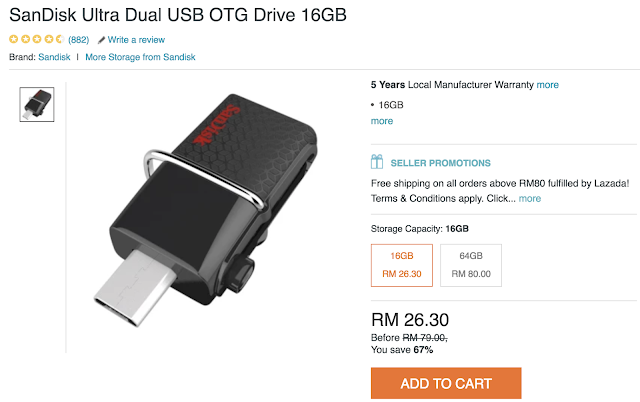
Task: Click the SELLER PROMOTIONS heading
Action: (440, 163)
